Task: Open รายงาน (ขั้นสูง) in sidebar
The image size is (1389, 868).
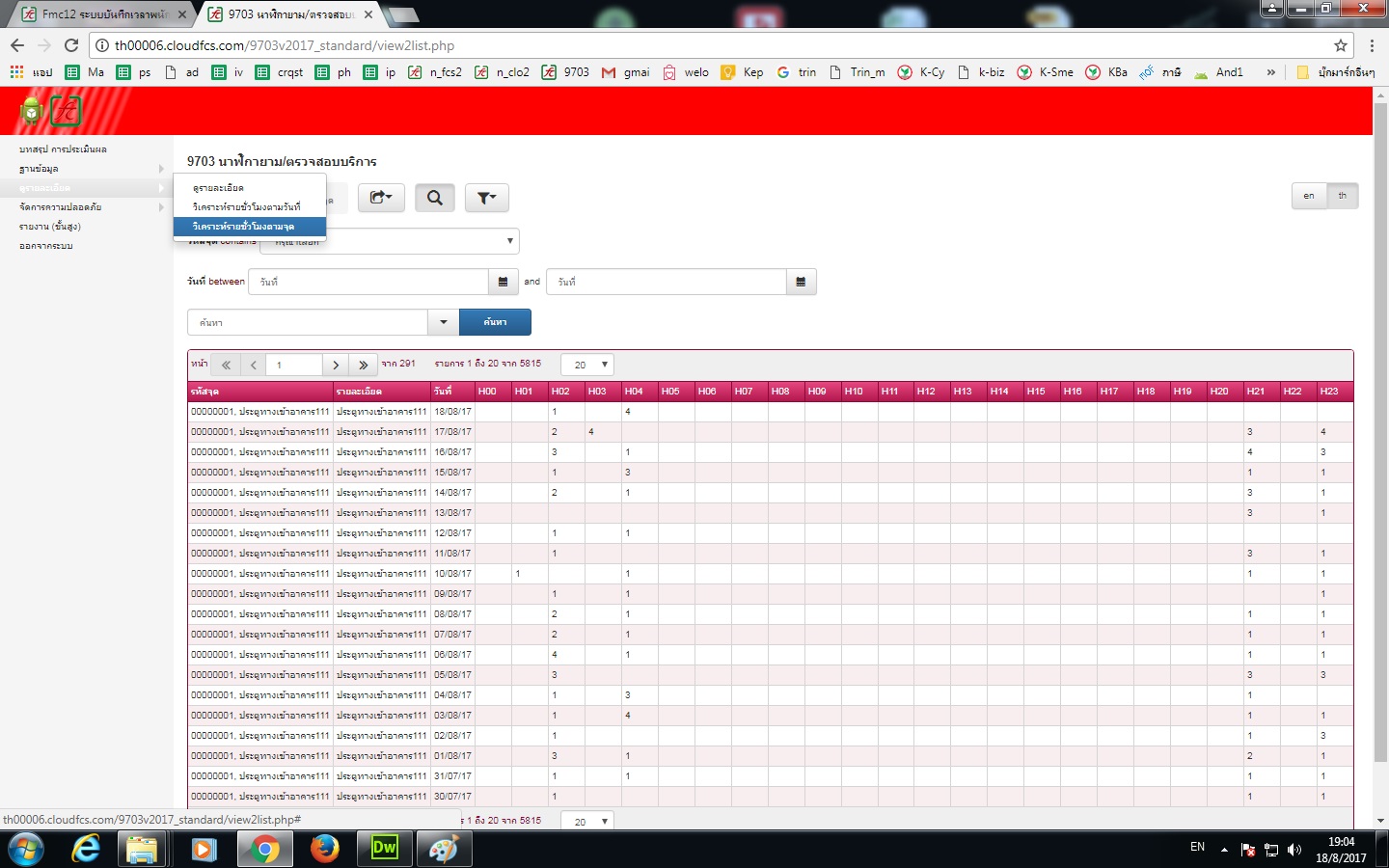Action: (50, 227)
